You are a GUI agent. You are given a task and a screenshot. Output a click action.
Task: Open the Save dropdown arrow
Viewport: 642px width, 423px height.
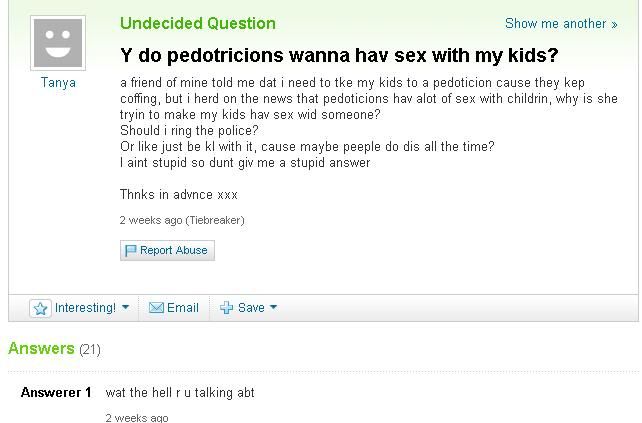click(x=273, y=308)
